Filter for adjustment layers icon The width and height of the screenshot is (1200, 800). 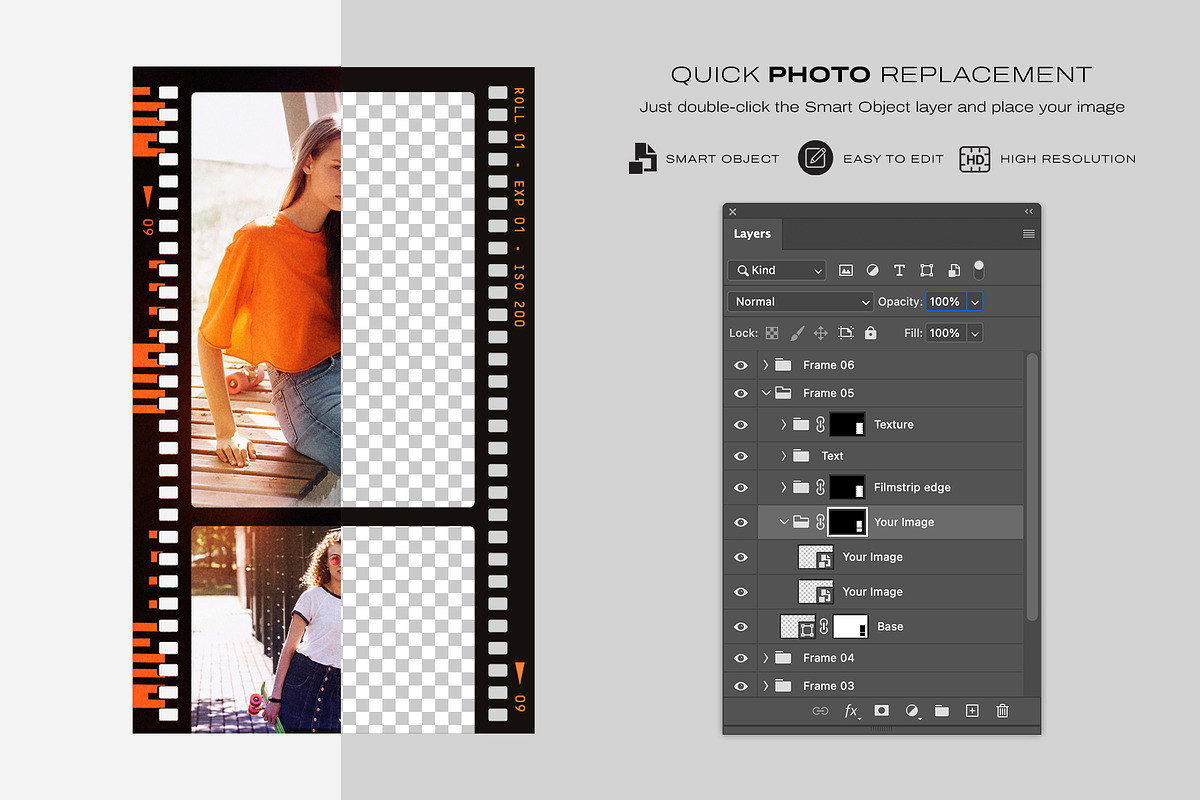pyautogui.click(x=873, y=270)
